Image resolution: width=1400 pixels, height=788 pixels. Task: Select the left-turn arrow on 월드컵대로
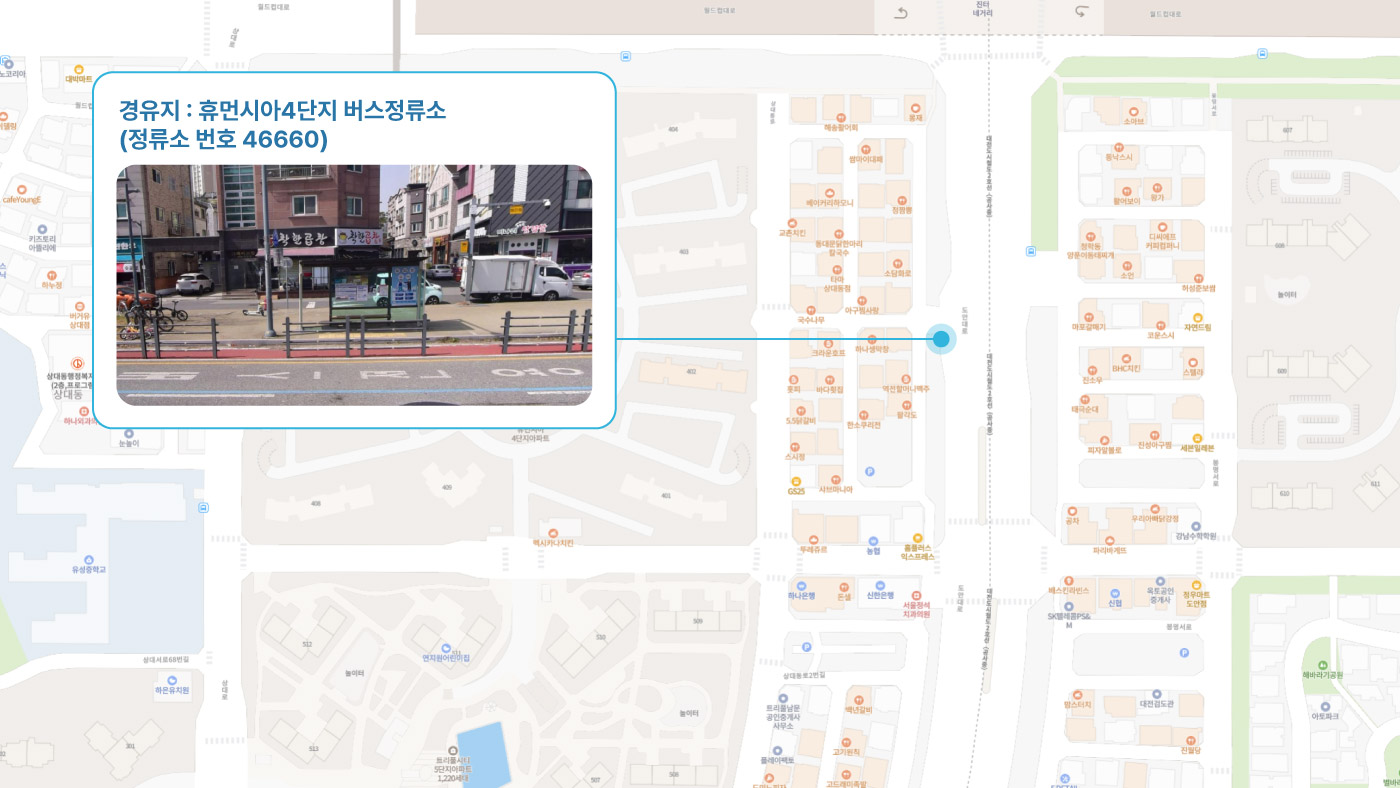point(900,13)
